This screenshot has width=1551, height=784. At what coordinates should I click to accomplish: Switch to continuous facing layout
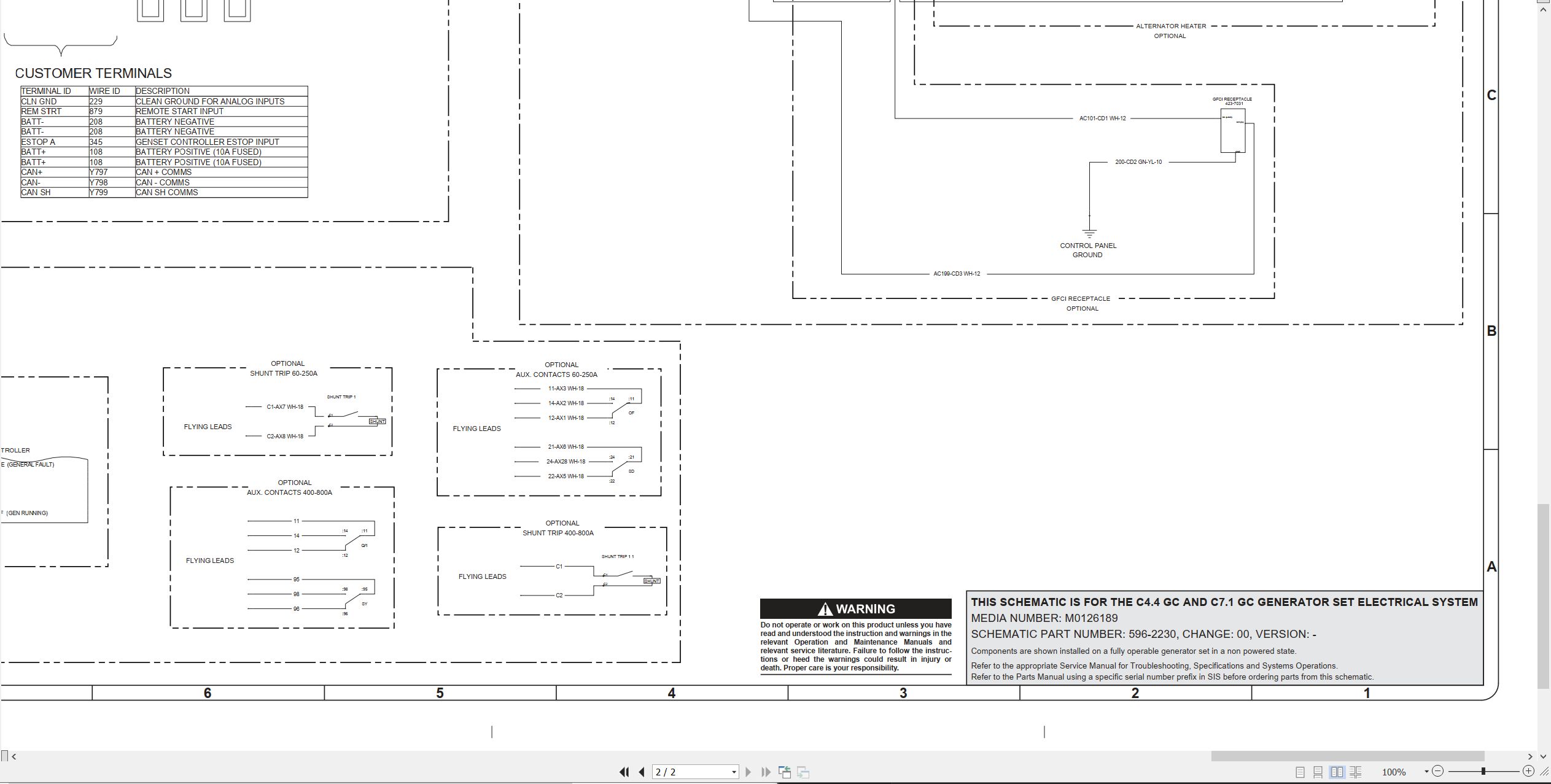1356,772
